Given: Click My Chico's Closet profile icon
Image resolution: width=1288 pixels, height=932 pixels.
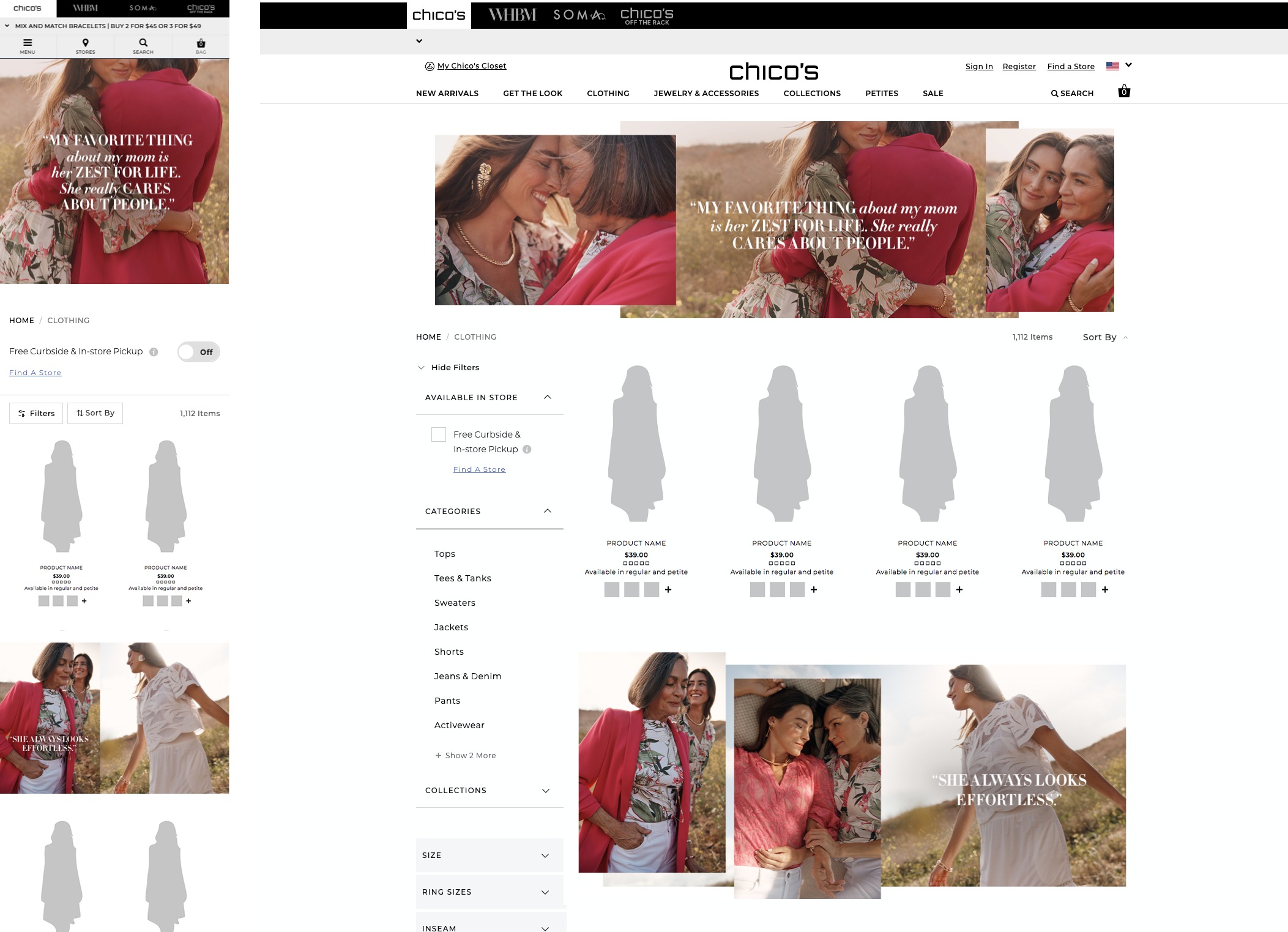Looking at the screenshot, I should [x=430, y=66].
